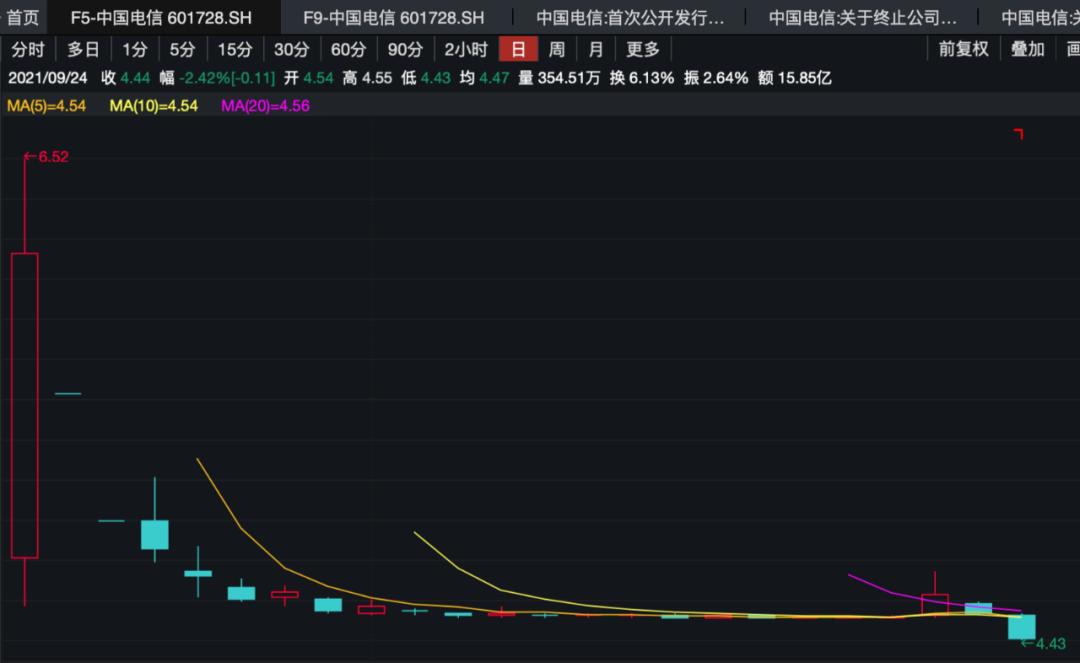Open the 前复权 price adjustment option
The image size is (1080, 663).
(964, 50)
